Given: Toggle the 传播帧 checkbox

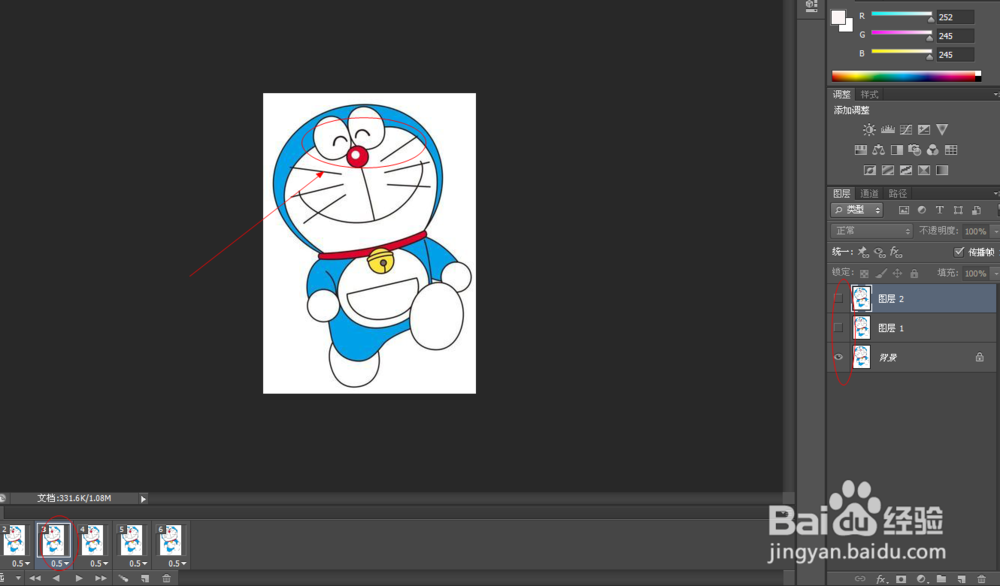Looking at the screenshot, I should [x=959, y=252].
